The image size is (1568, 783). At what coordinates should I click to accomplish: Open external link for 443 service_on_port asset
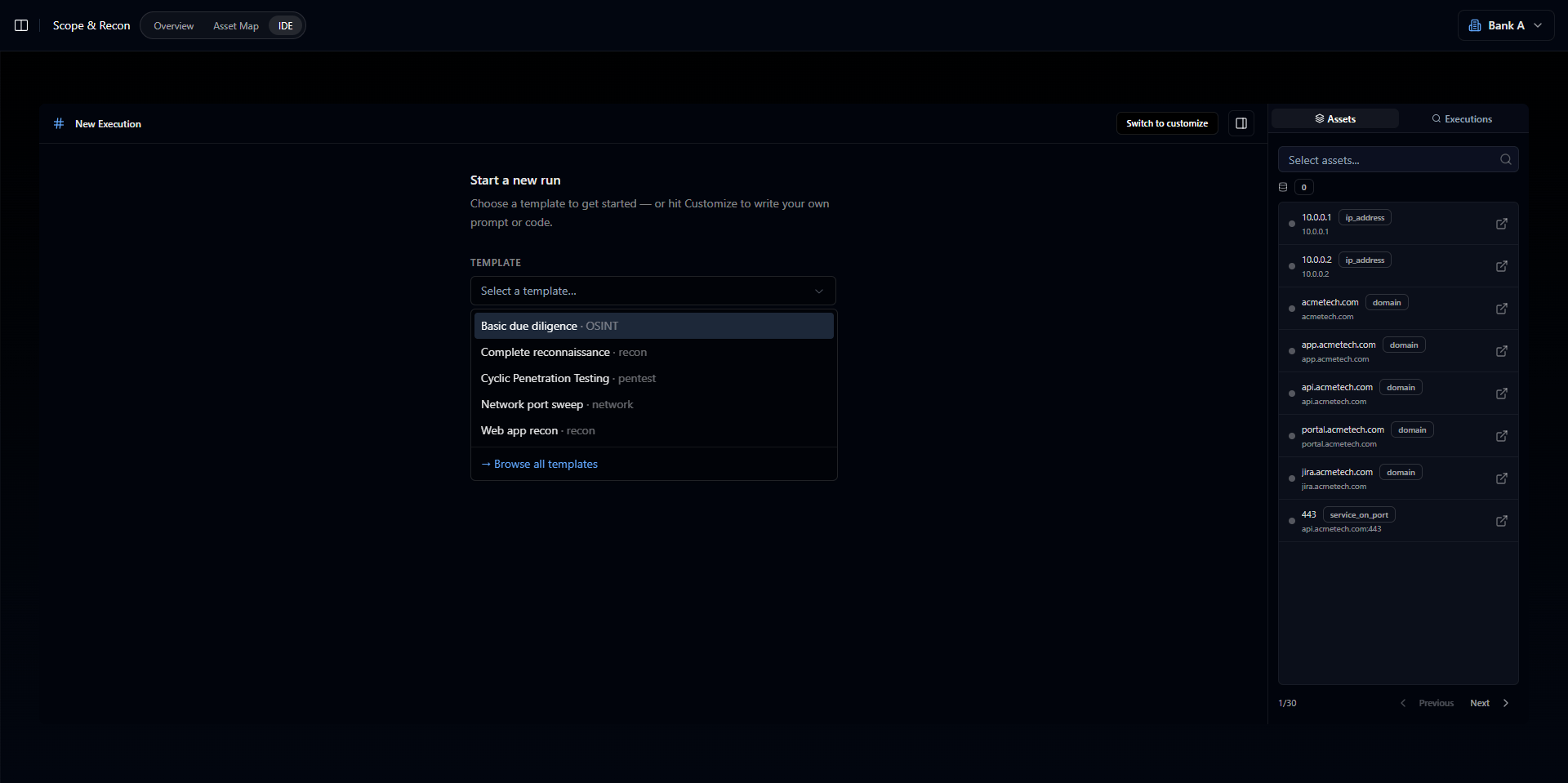(x=1501, y=521)
